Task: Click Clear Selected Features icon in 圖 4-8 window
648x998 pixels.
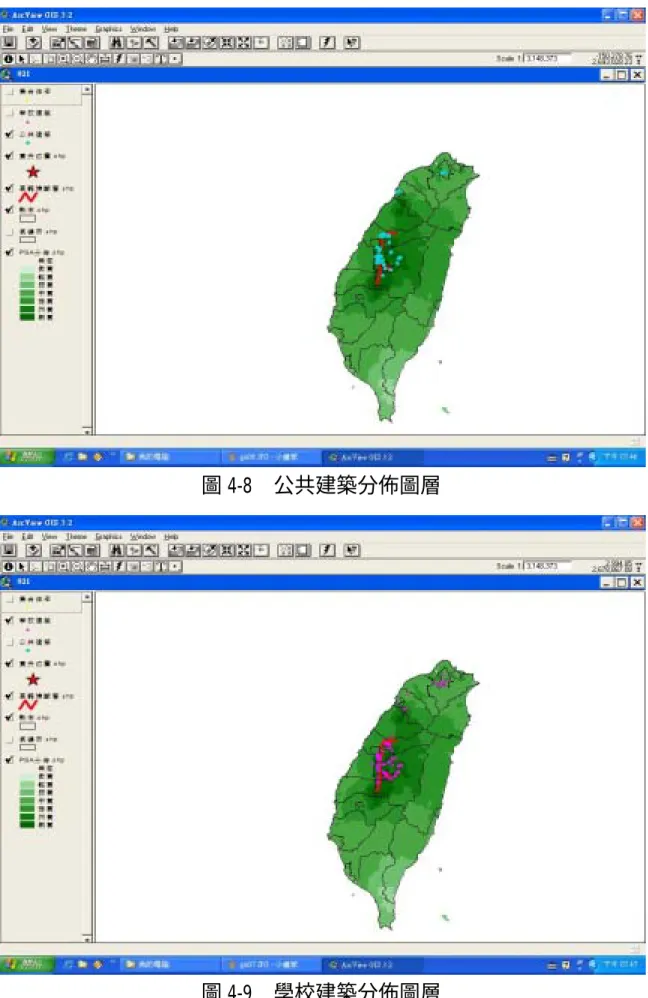Action: pos(302,43)
